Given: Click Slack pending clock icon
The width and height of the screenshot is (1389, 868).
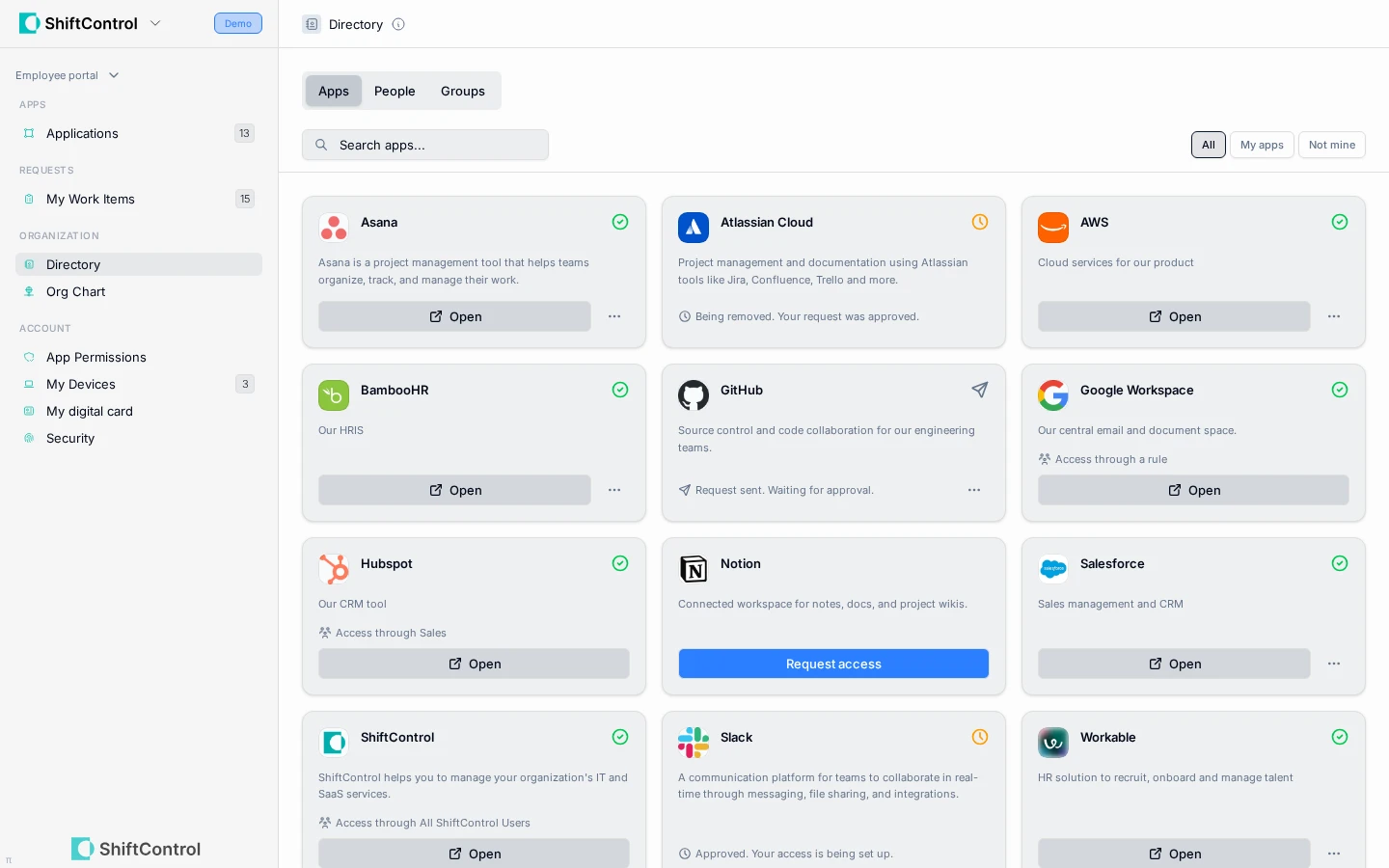Looking at the screenshot, I should tap(980, 737).
